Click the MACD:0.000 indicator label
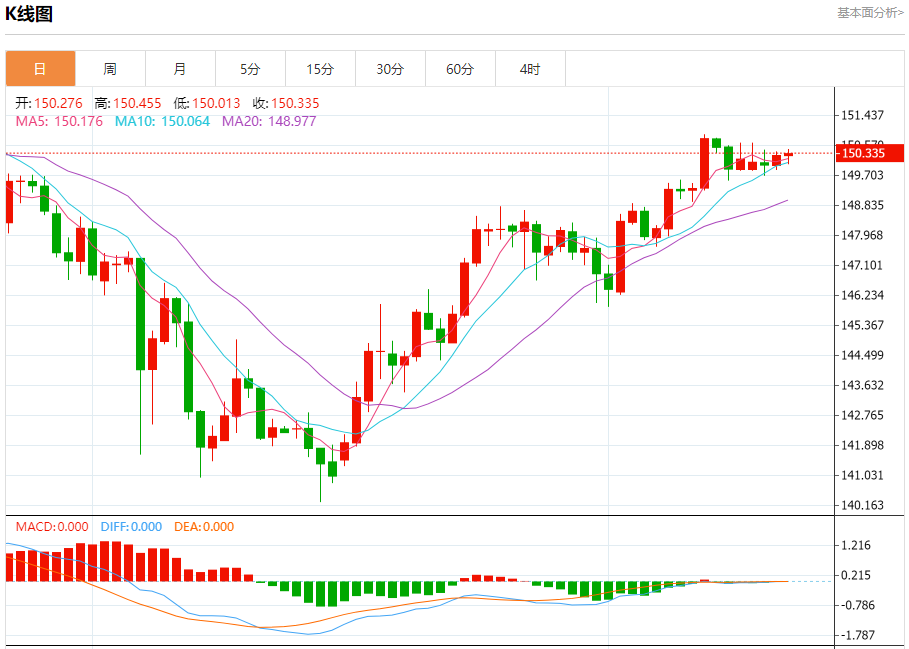Viewport: 909px width, 649px height. (x=52, y=527)
